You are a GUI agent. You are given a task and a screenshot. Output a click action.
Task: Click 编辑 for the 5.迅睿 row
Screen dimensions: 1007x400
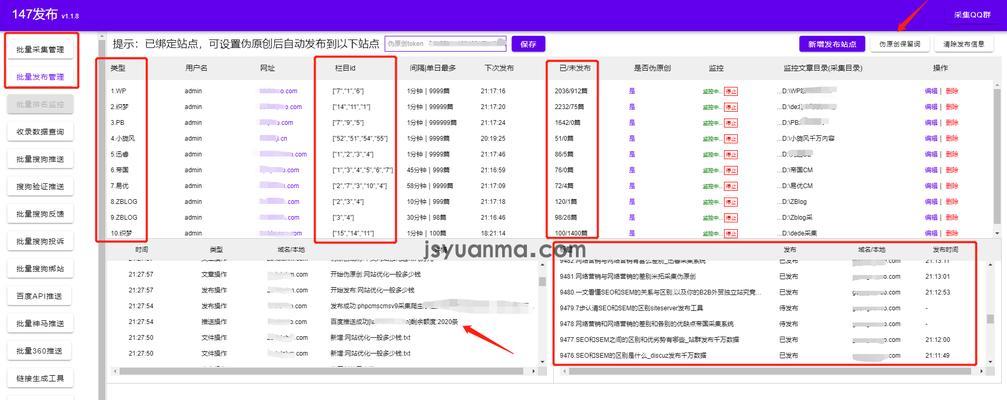tap(931, 155)
